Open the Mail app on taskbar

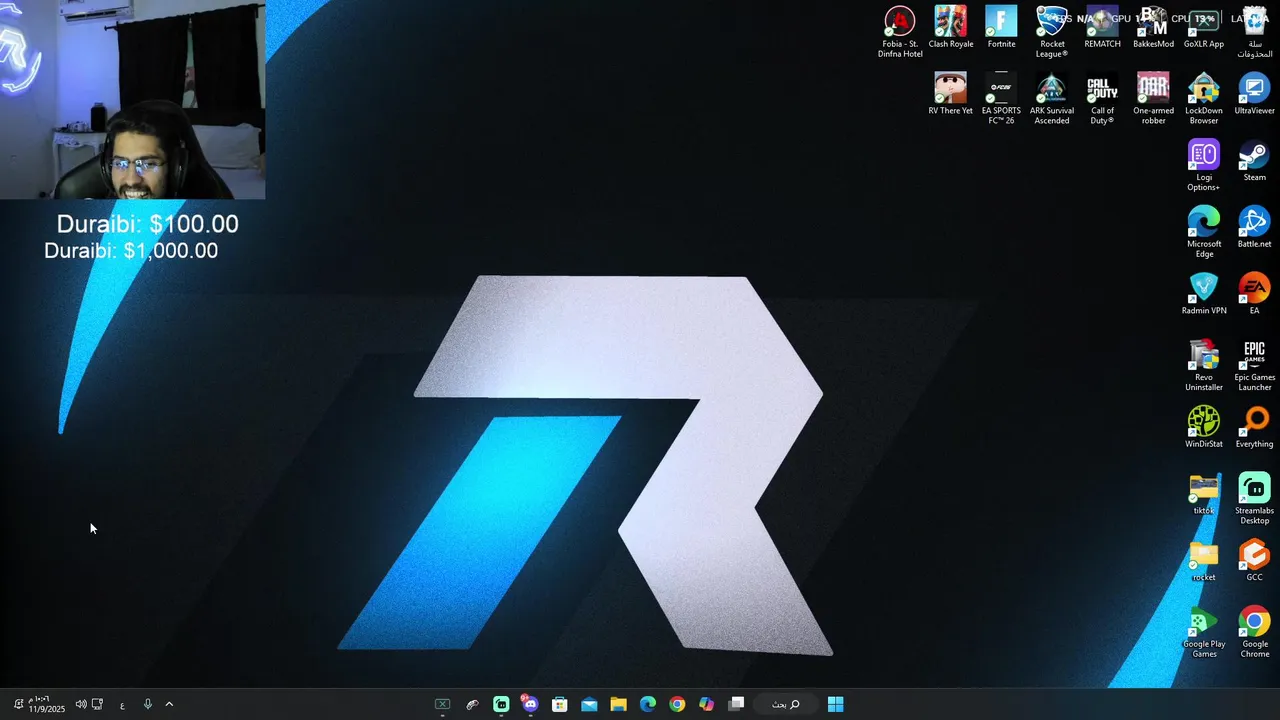coord(589,704)
